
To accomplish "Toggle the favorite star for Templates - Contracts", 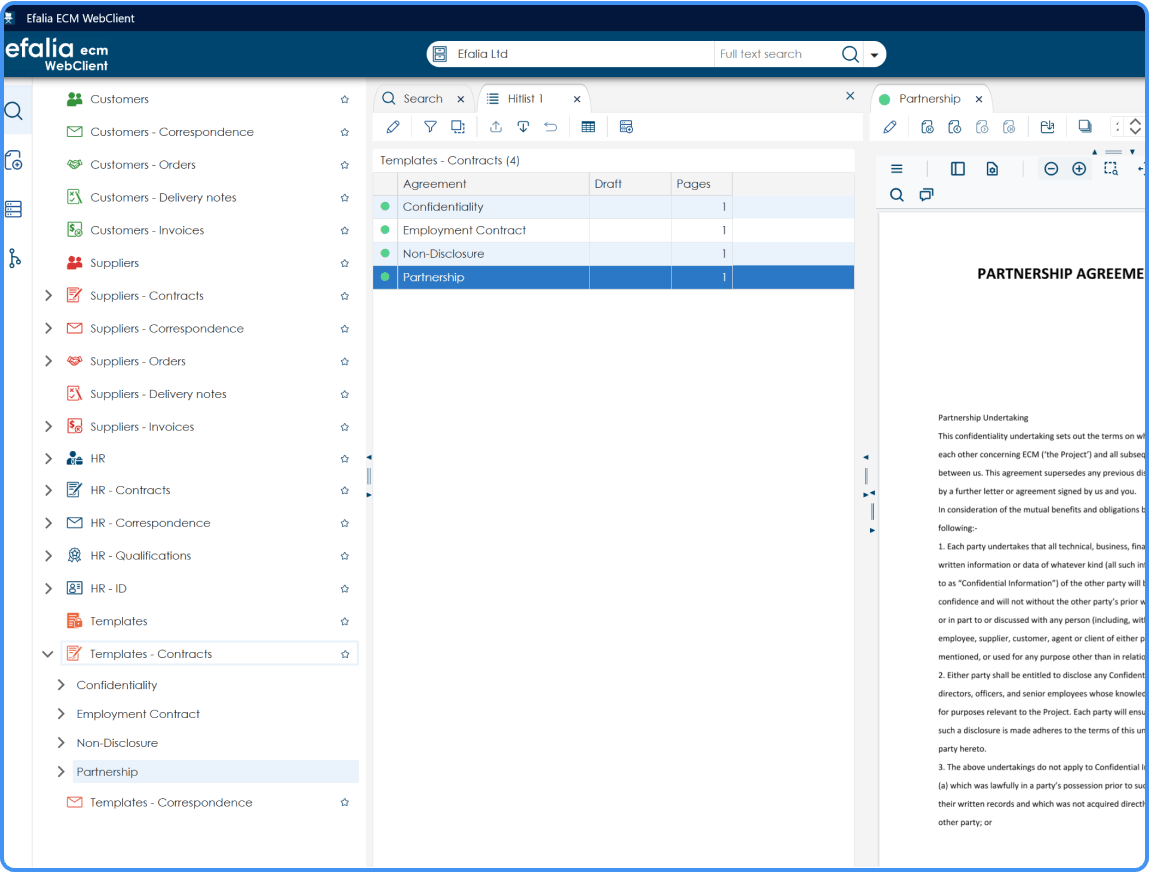I will [x=344, y=653].
